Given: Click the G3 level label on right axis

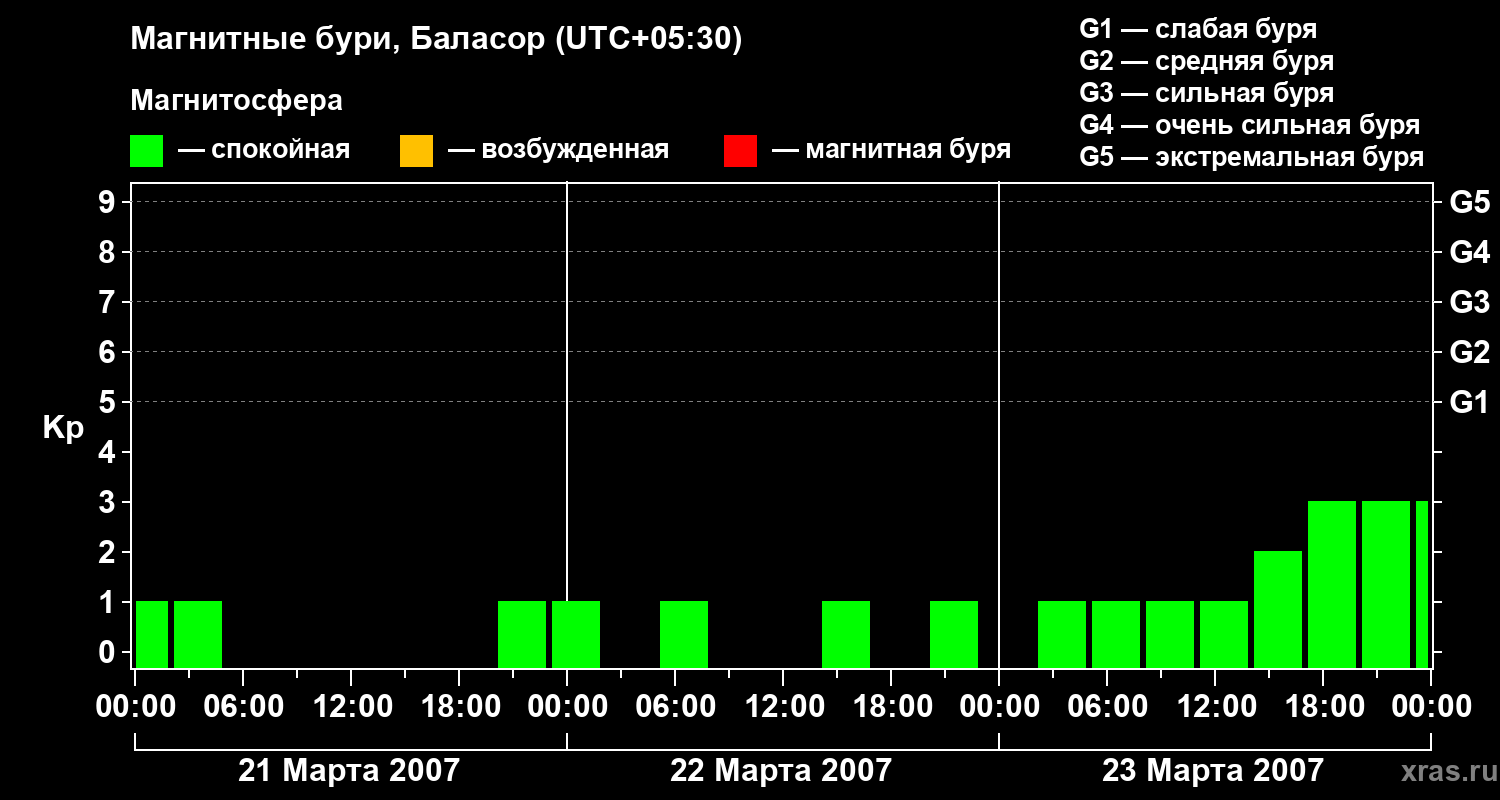Looking at the screenshot, I should pyautogui.click(x=1469, y=303).
